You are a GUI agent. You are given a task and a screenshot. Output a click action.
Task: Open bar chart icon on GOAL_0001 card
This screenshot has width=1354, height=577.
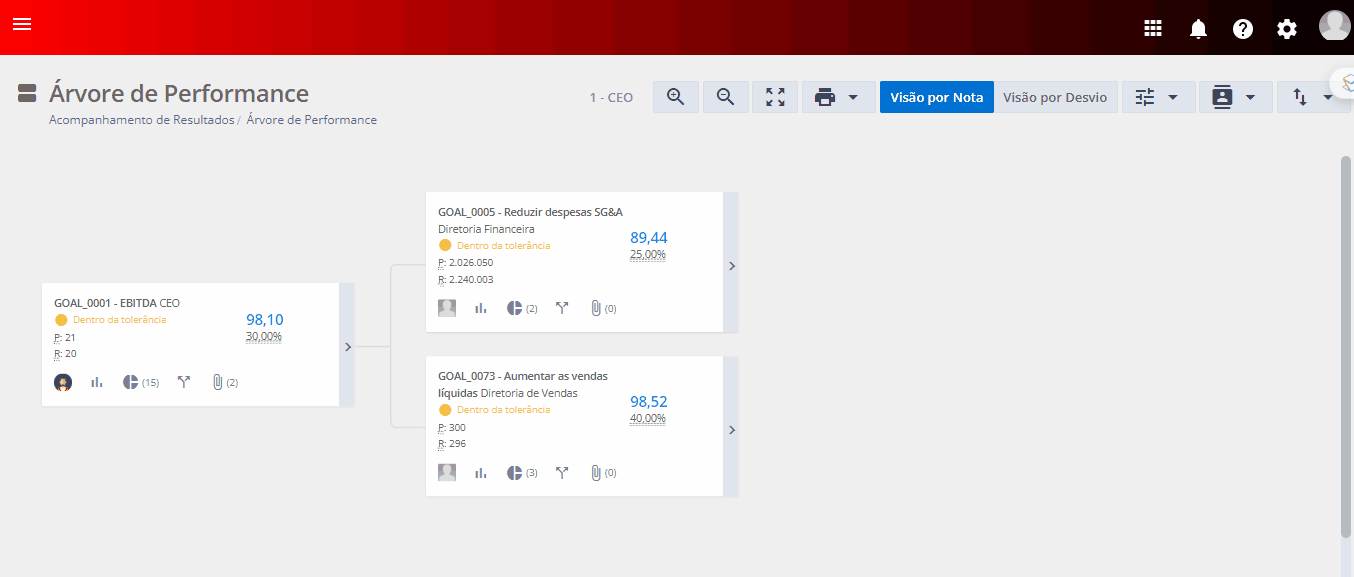click(97, 382)
